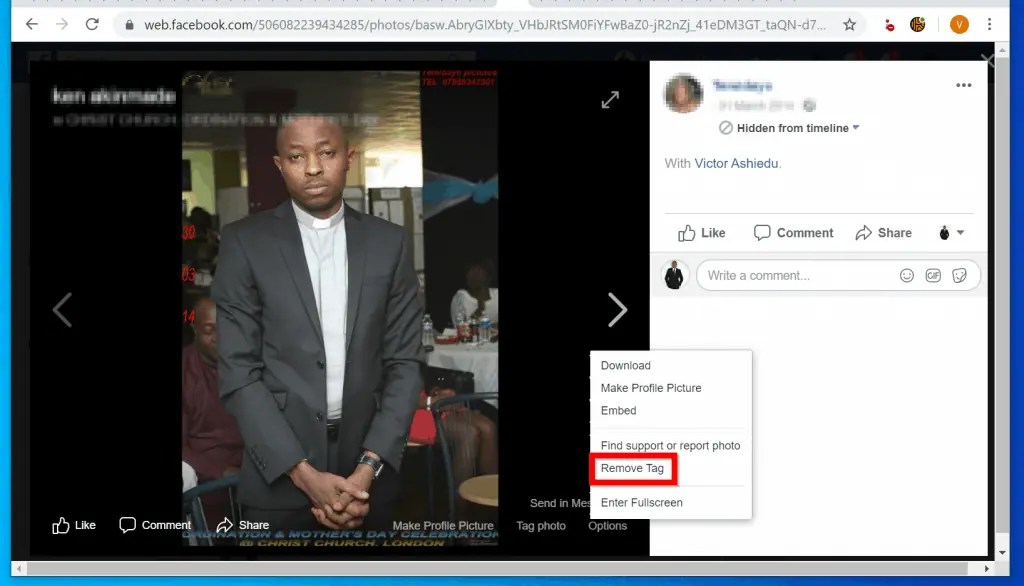Attach a sticker to the comment
Screen dimensions: 1024x586
[x=959, y=275]
